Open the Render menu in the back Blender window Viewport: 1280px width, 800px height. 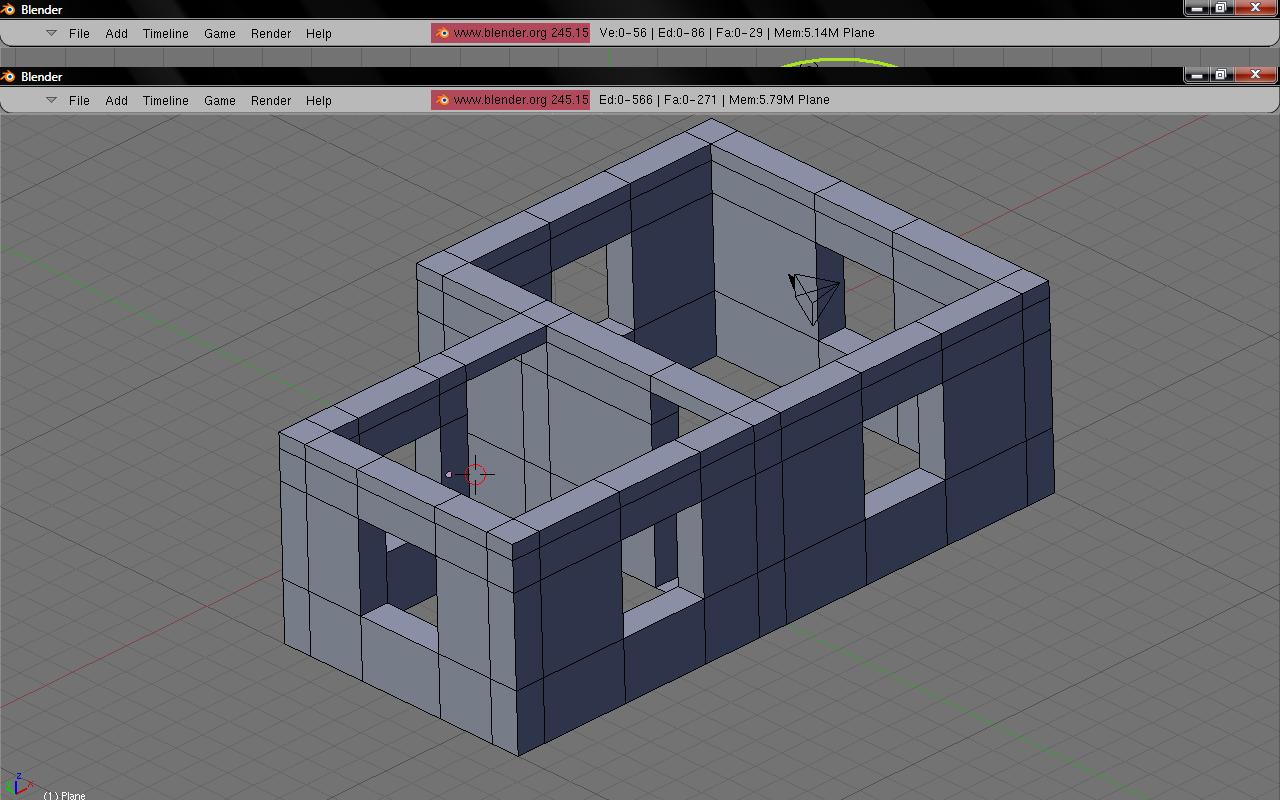(271, 33)
